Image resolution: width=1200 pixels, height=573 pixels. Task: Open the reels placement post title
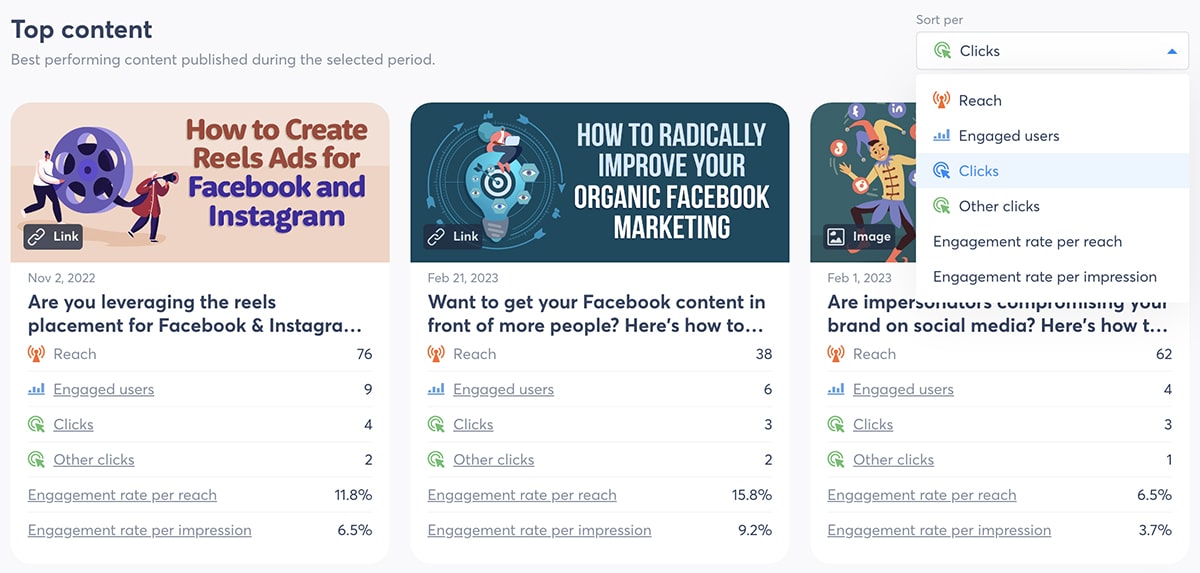point(195,313)
